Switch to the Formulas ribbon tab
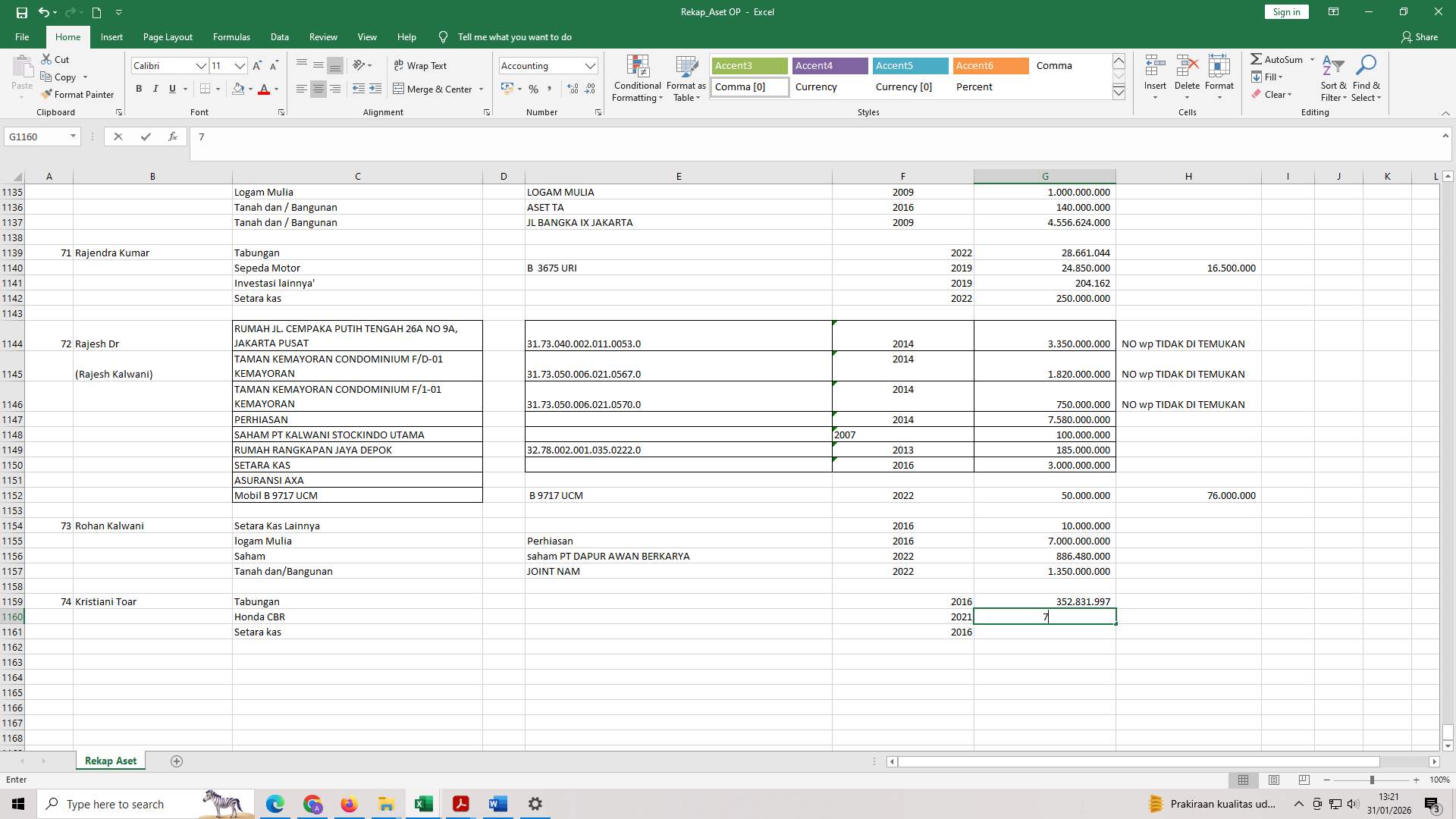The height and width of the screenshot is (819, 1456). (231, 36)
